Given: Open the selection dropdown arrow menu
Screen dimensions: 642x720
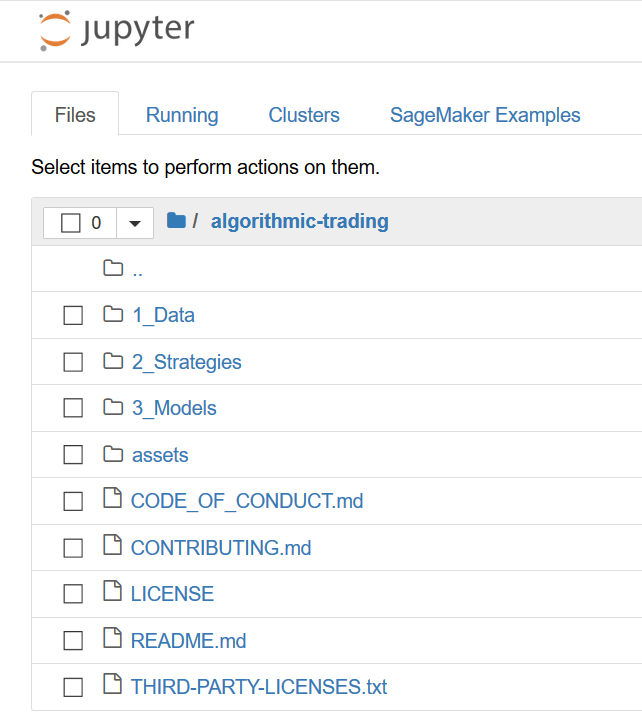Looking at the screenshot, I should click(x=135, y=223).
